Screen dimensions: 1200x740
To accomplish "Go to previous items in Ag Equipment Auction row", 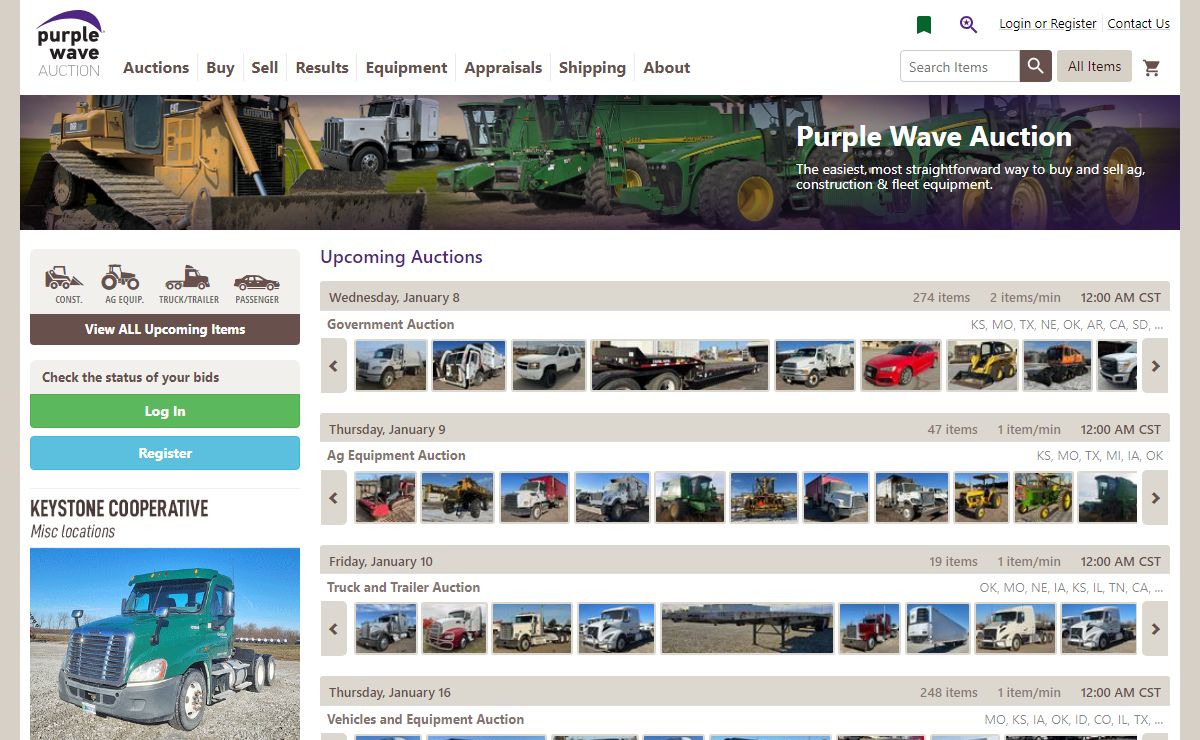I will point(334,498).
